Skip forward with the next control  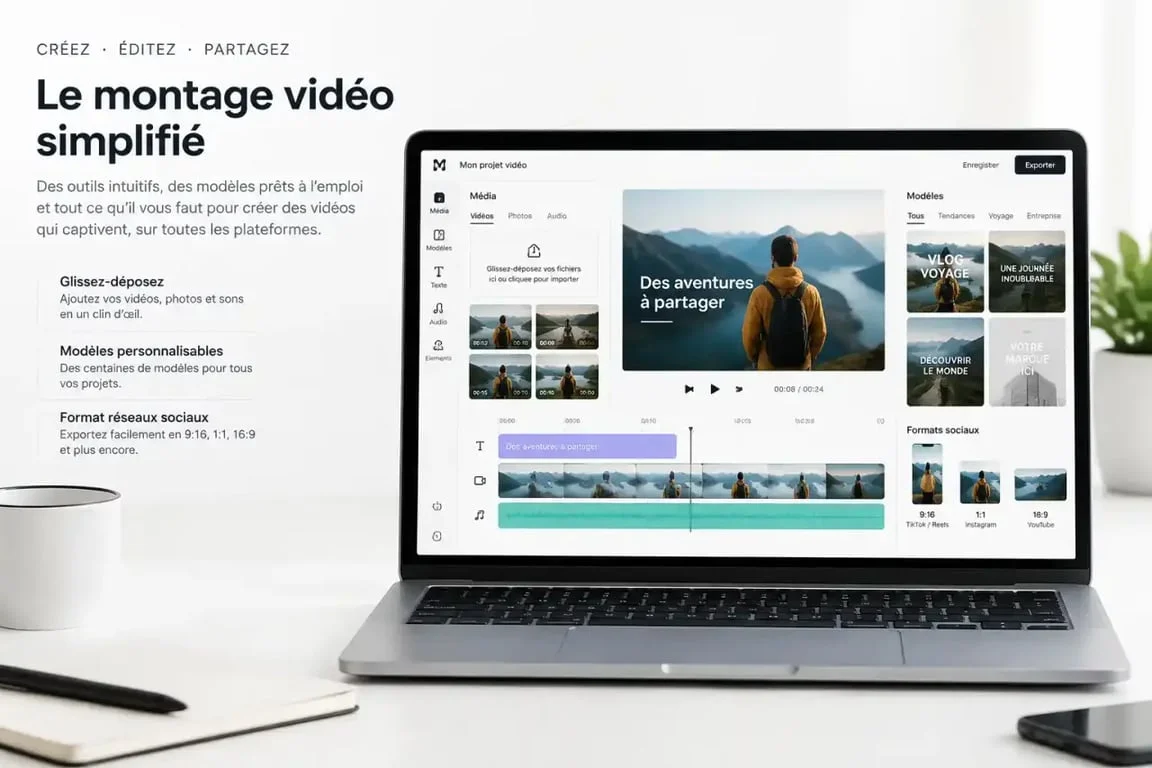click(739, 389)
